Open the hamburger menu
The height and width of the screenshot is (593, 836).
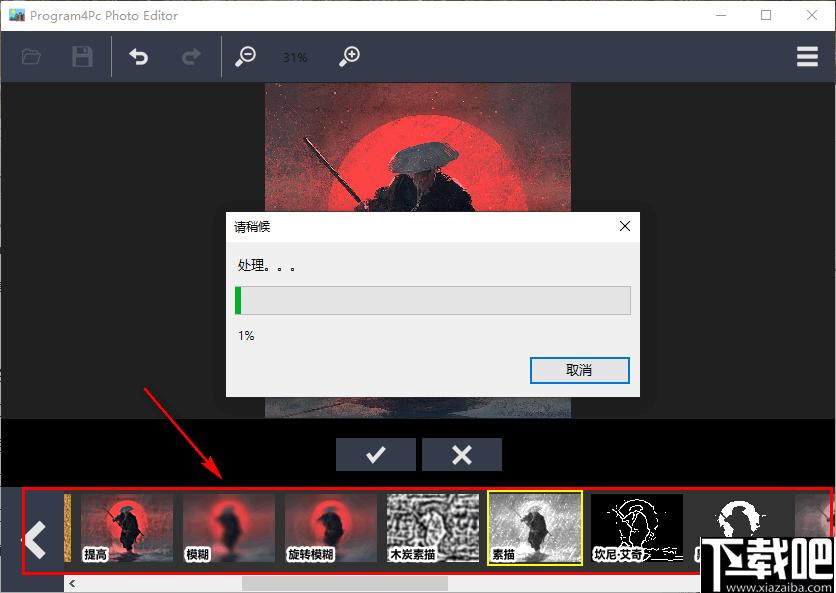tap(807, 57)
